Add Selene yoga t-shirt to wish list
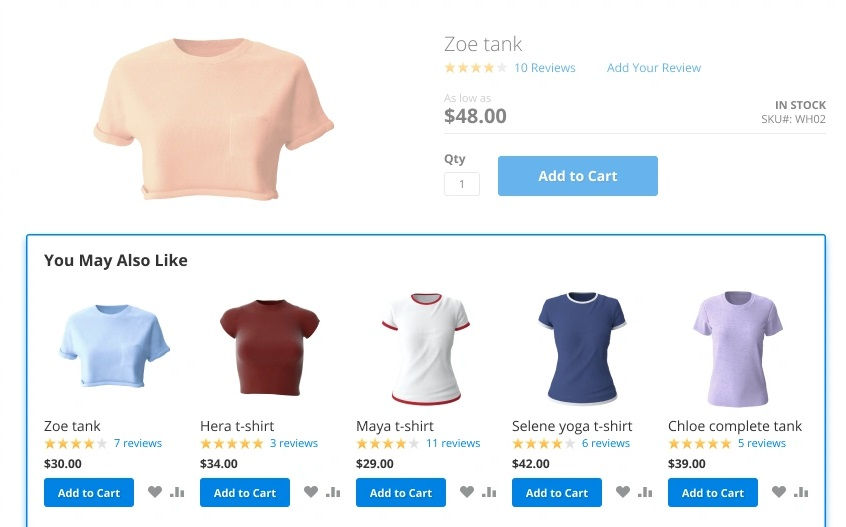 click(623, 491)
